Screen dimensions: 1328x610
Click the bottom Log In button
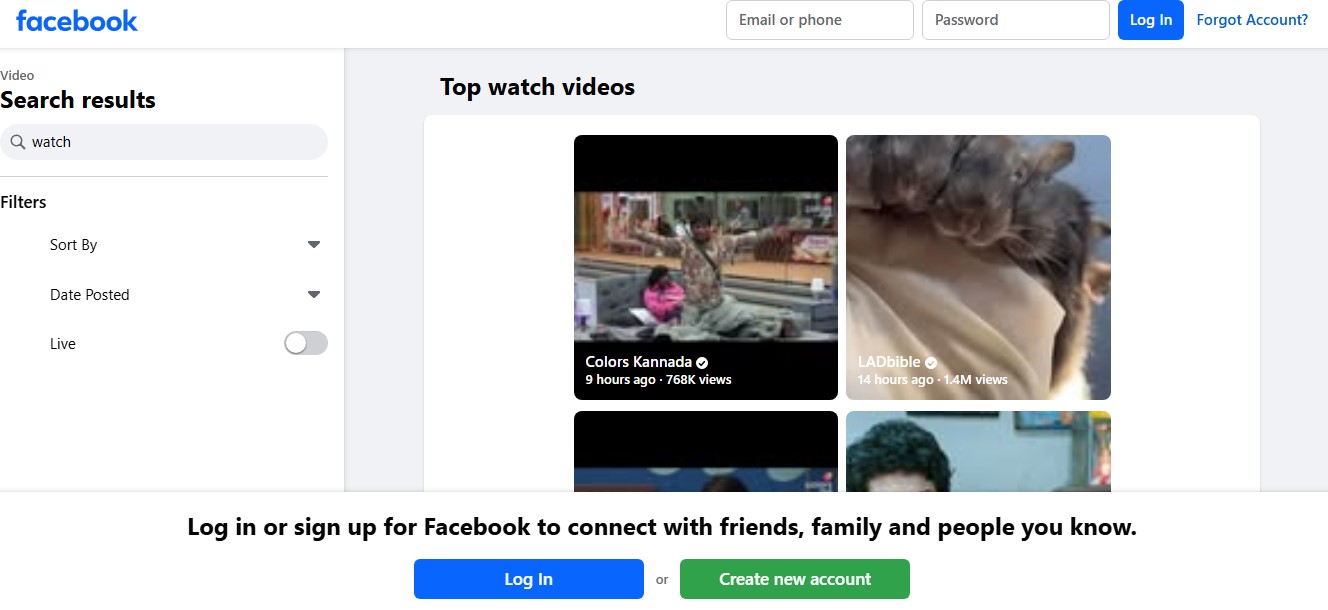click(x=528, y=578)
